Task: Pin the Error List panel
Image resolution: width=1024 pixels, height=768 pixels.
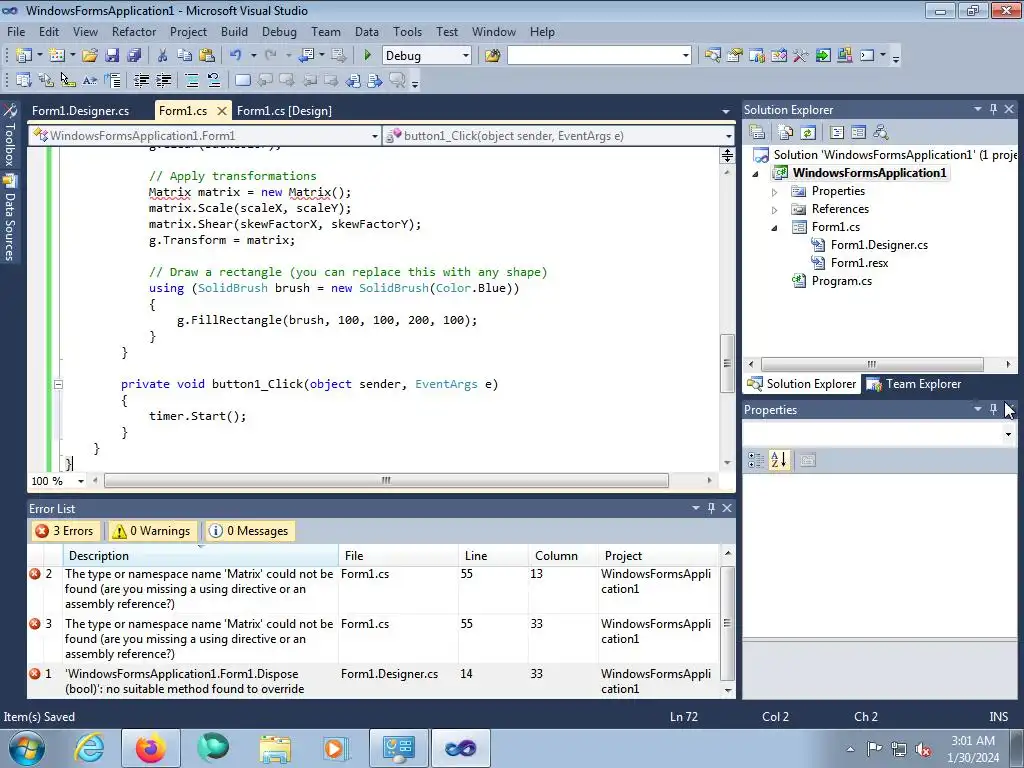Action: [711, 508]
